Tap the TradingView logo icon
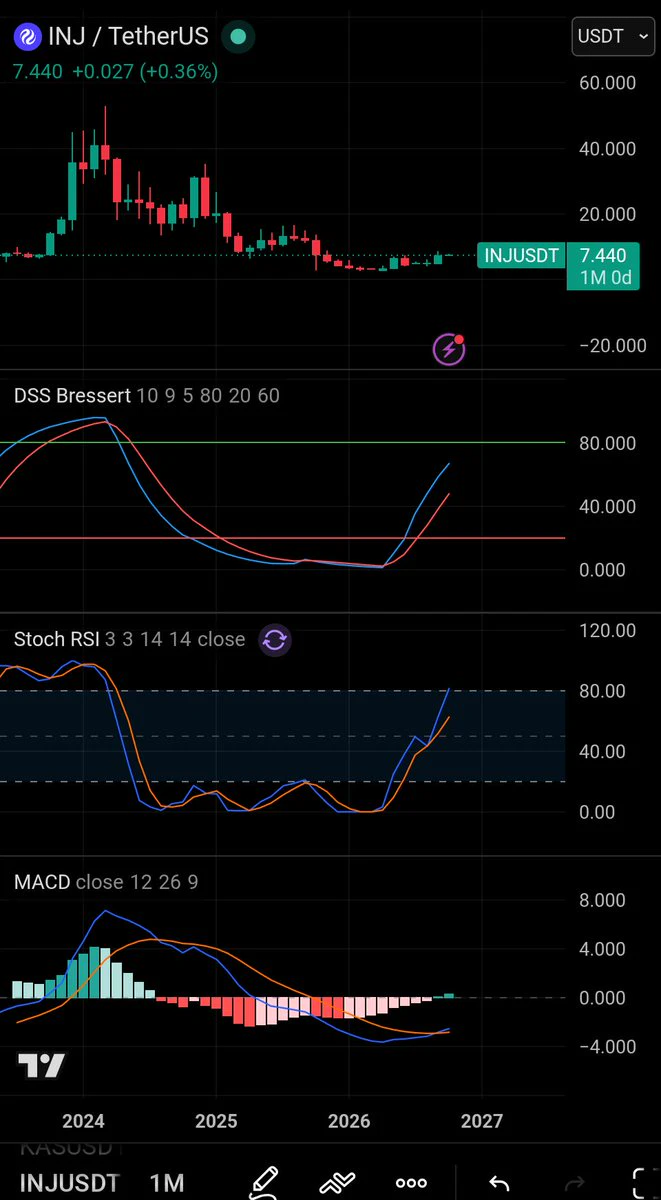The image size is (661, 1200). 42,1066
